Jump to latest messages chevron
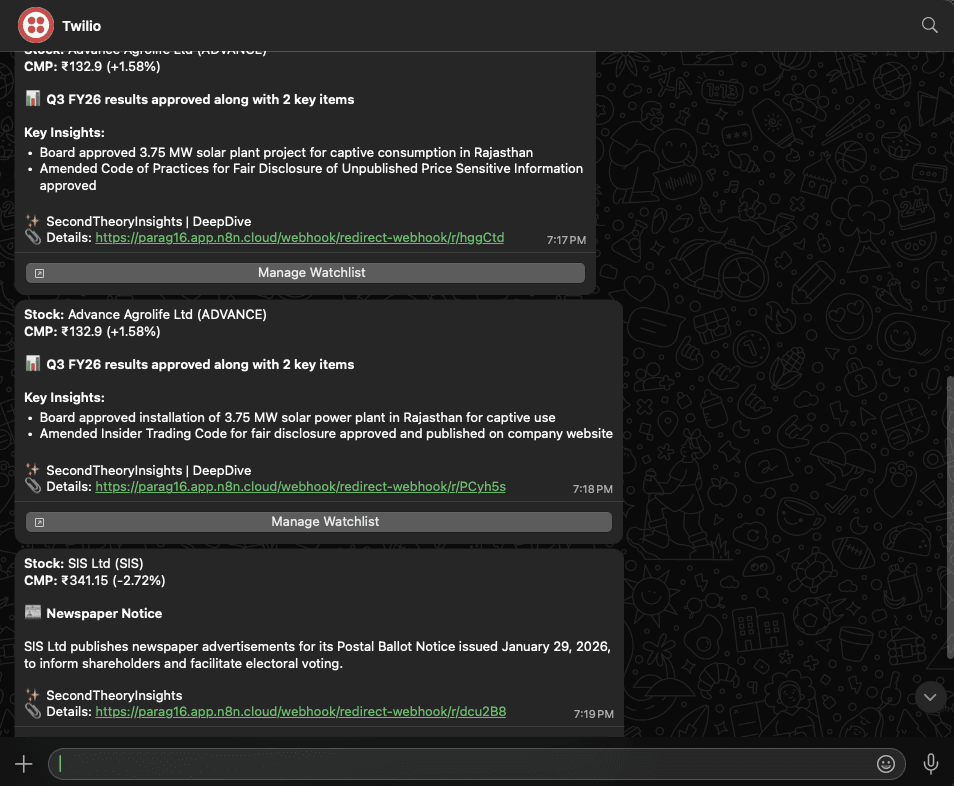 pyautogui.click(x=930, y=697)
